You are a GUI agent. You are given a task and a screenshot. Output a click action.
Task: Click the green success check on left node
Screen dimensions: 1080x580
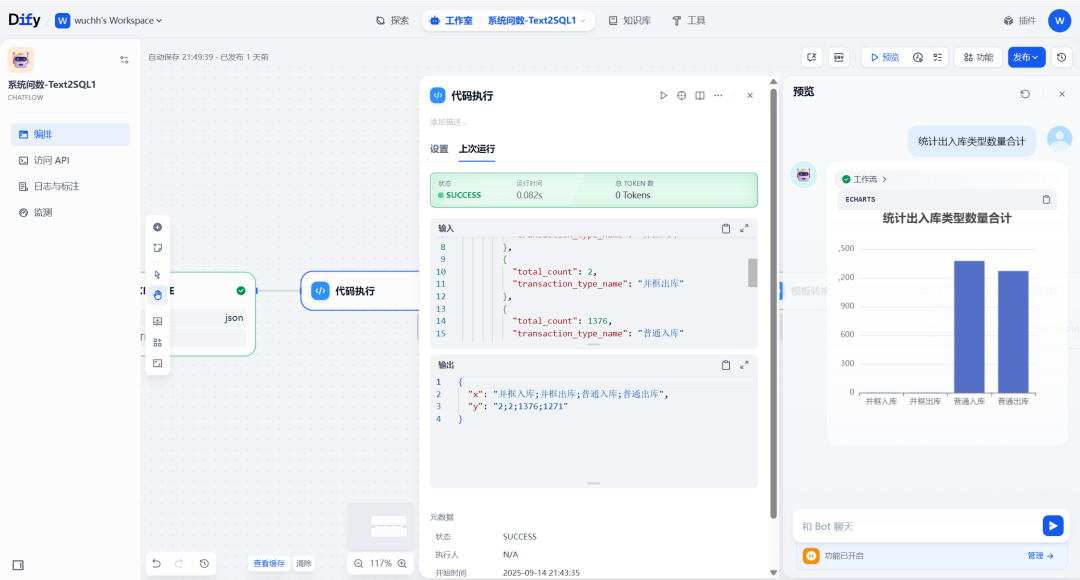coord(241,291)
